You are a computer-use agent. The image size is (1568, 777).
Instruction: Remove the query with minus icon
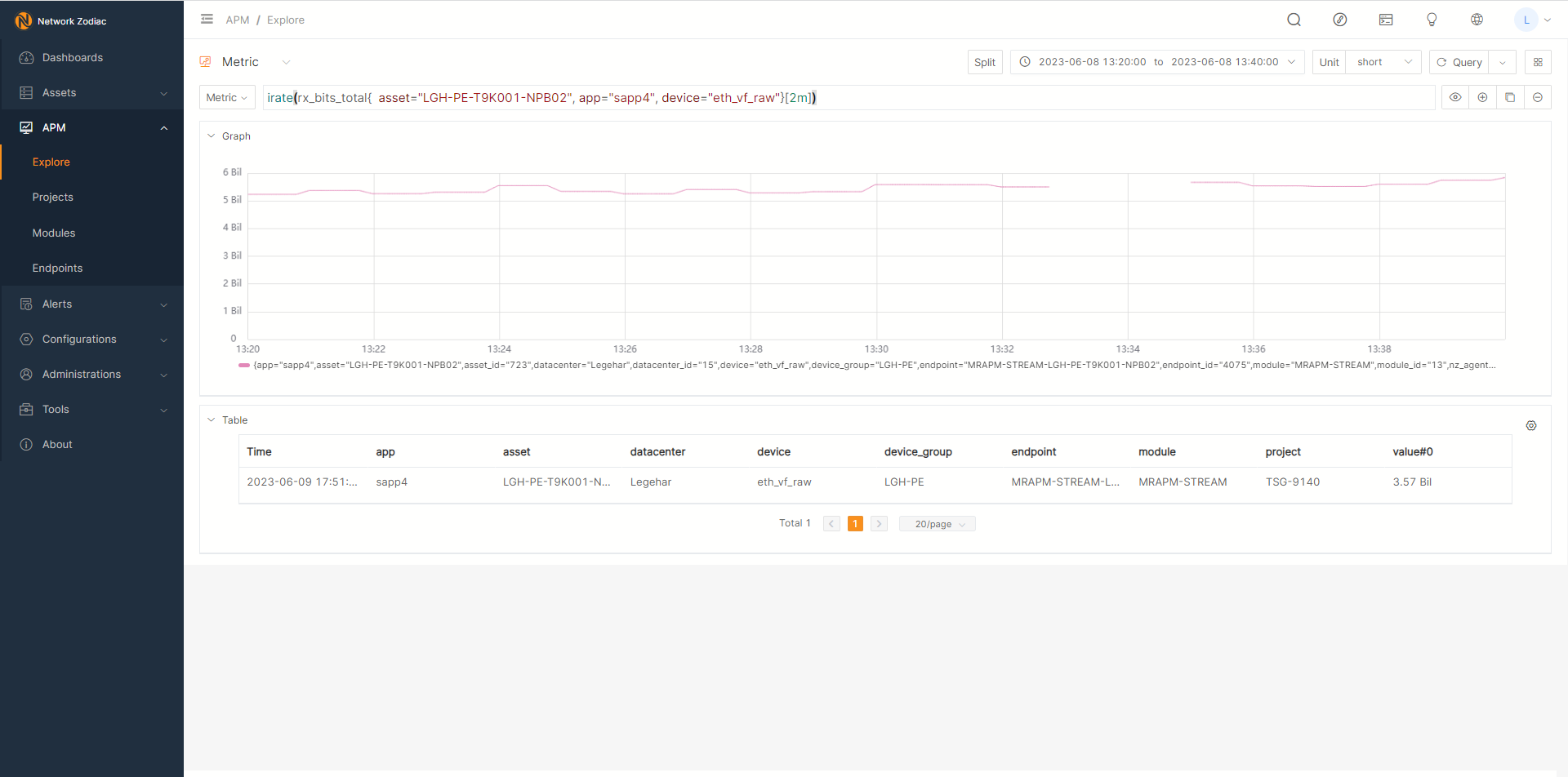coord(1538,97)
